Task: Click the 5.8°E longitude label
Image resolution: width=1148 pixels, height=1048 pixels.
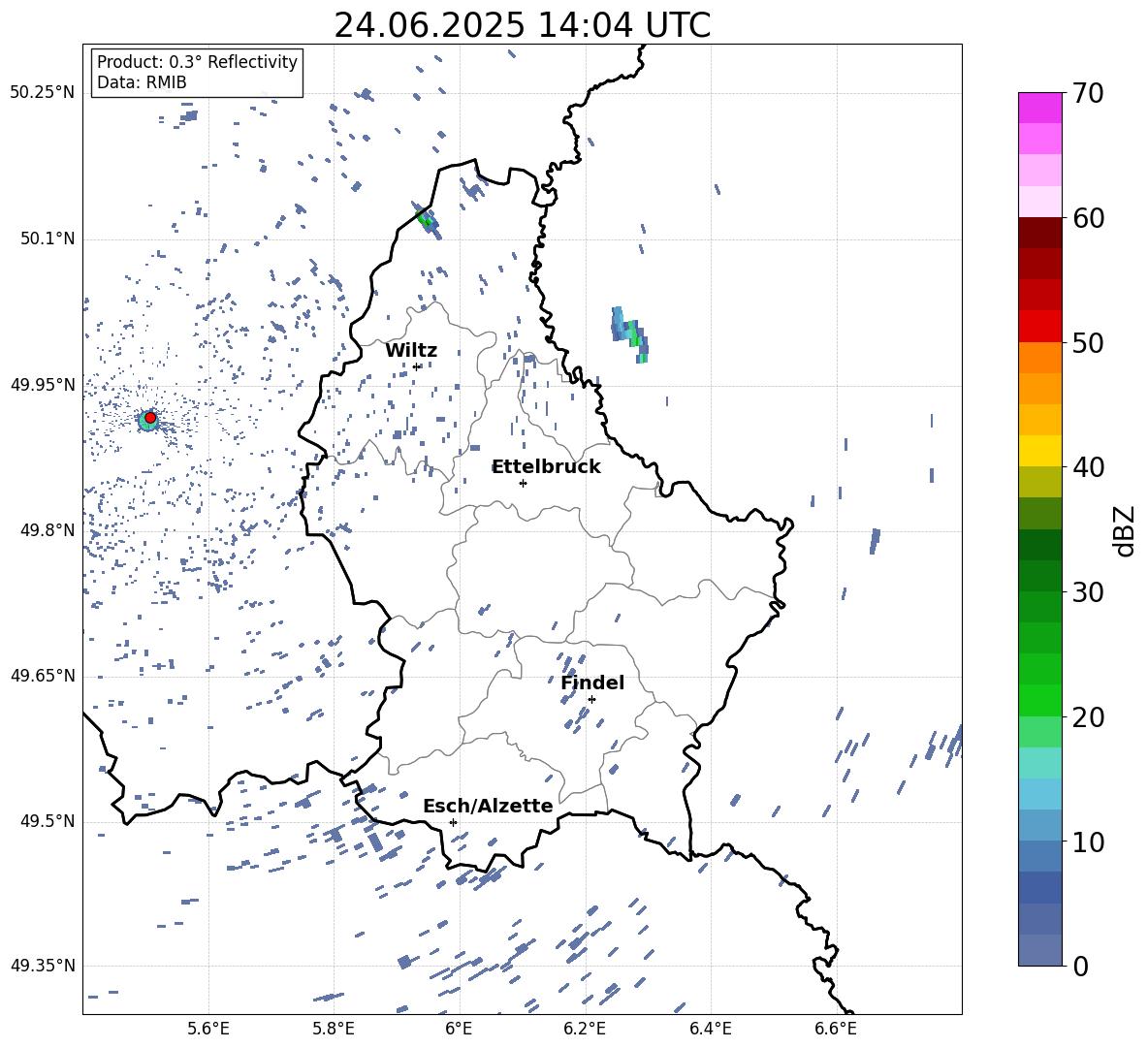Action: 334,1030
